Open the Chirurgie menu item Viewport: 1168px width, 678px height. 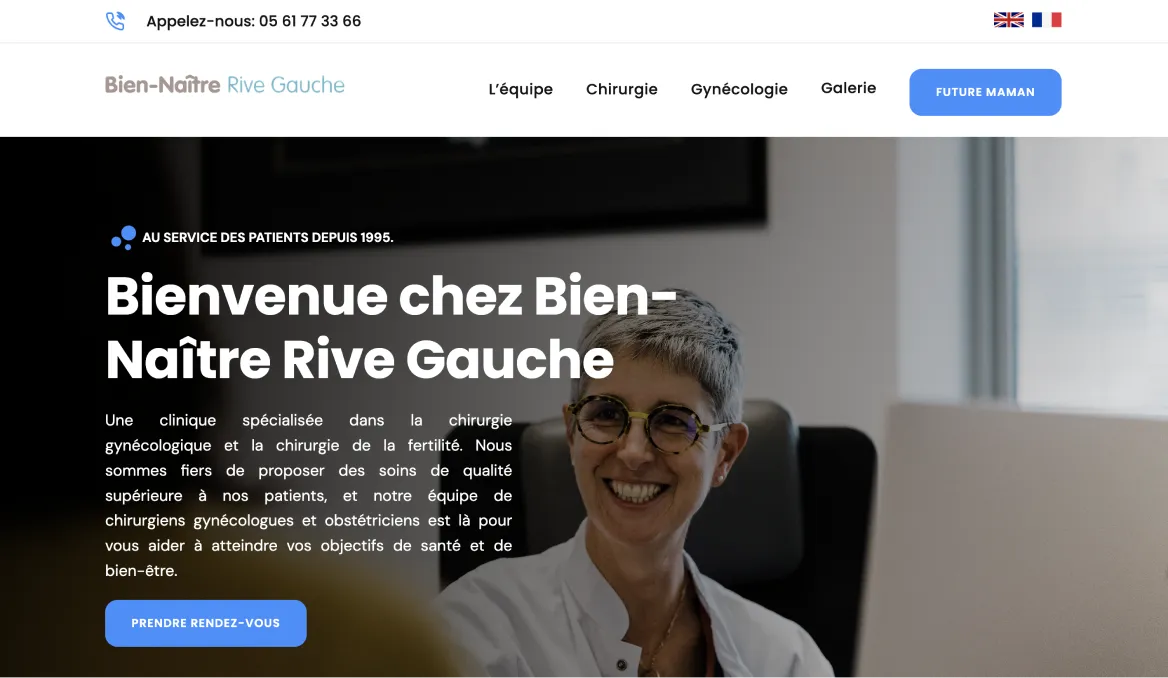622,89
